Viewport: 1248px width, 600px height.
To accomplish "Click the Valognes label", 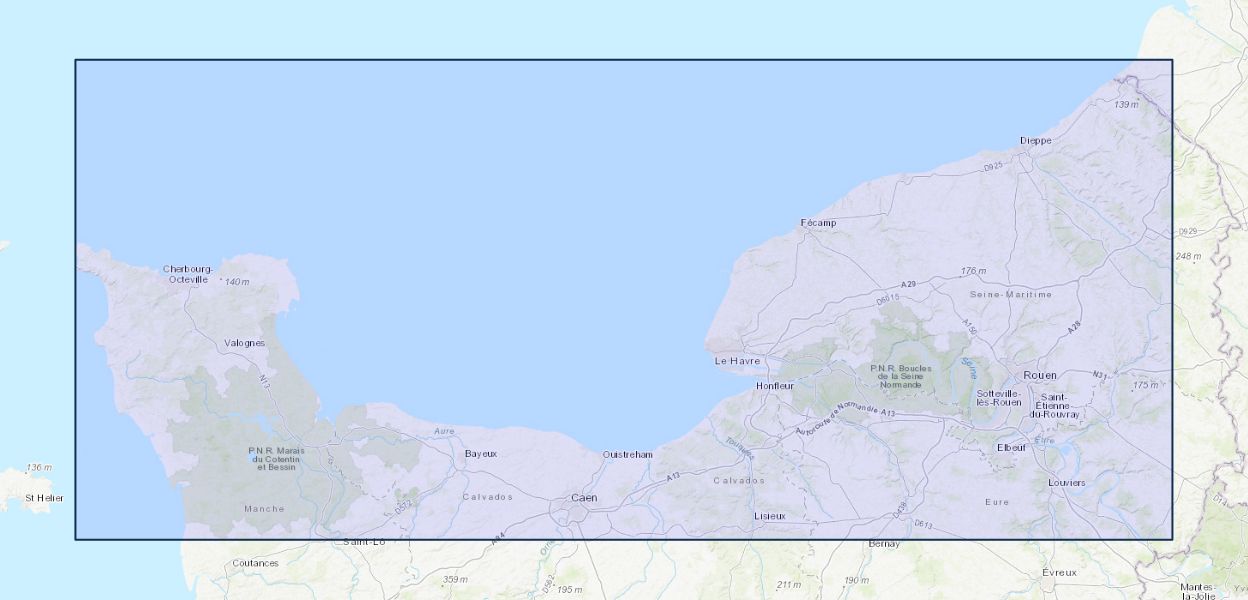I will [244, 343].
